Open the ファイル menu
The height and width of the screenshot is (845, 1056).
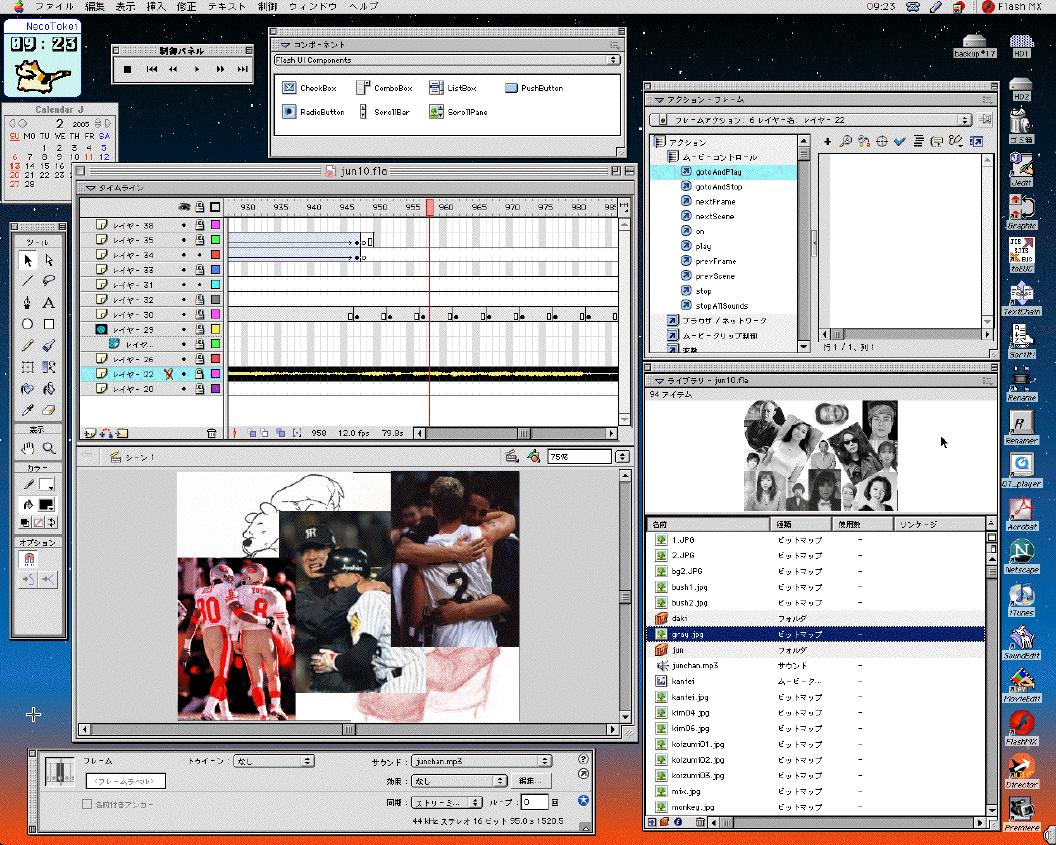click(54, 6)
